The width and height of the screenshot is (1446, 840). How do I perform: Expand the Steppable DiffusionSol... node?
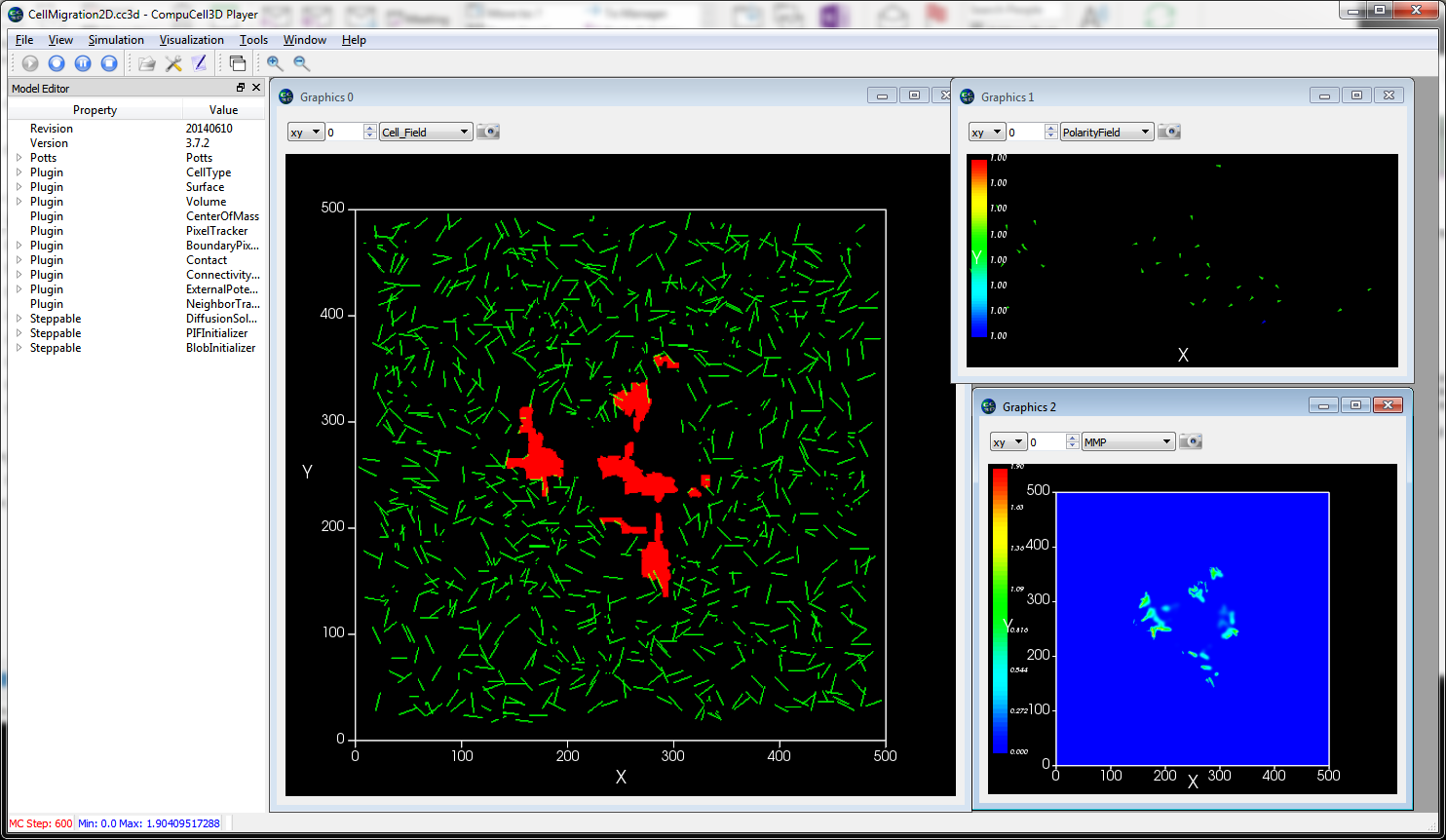tap(19, 319)
